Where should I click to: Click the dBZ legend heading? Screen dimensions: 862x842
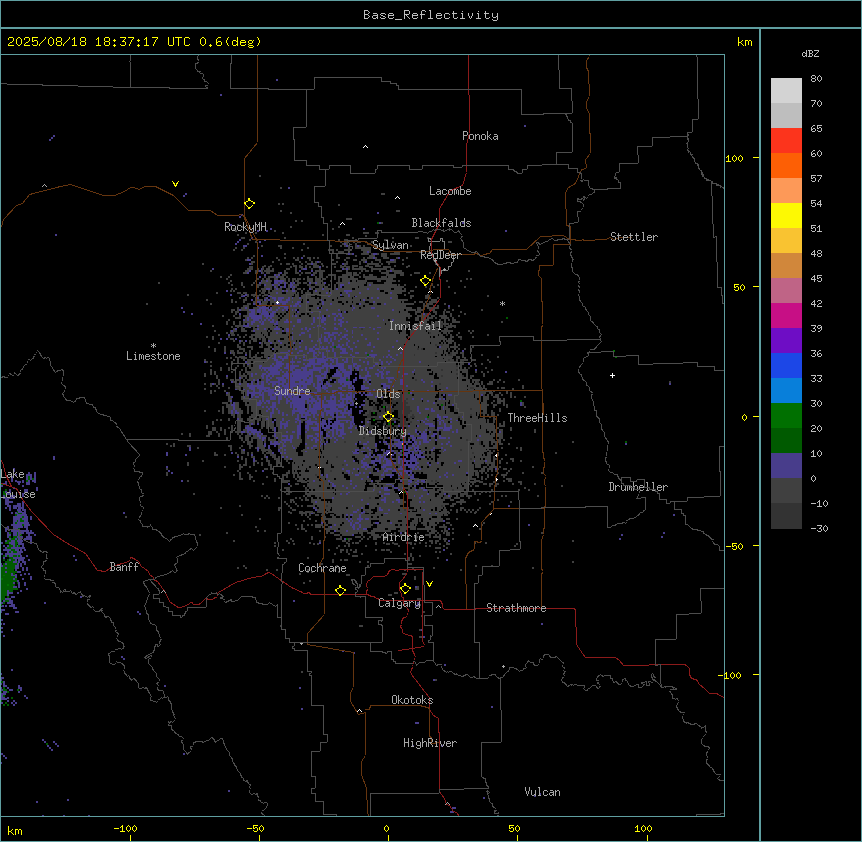[x=810, y=54]
